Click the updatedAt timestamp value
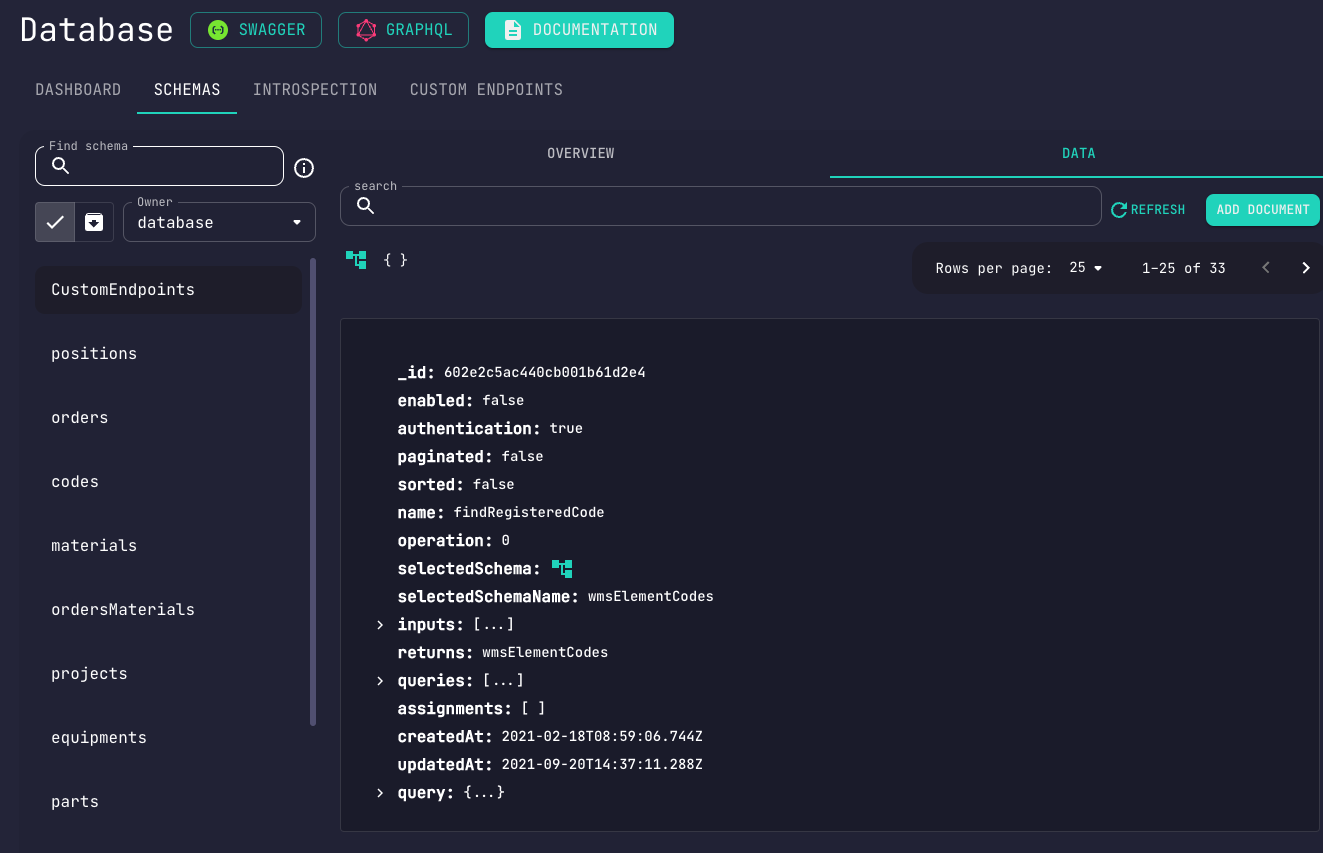This screenshot has width=1323, height=853. pyautogui.click(x=602, y=765)
